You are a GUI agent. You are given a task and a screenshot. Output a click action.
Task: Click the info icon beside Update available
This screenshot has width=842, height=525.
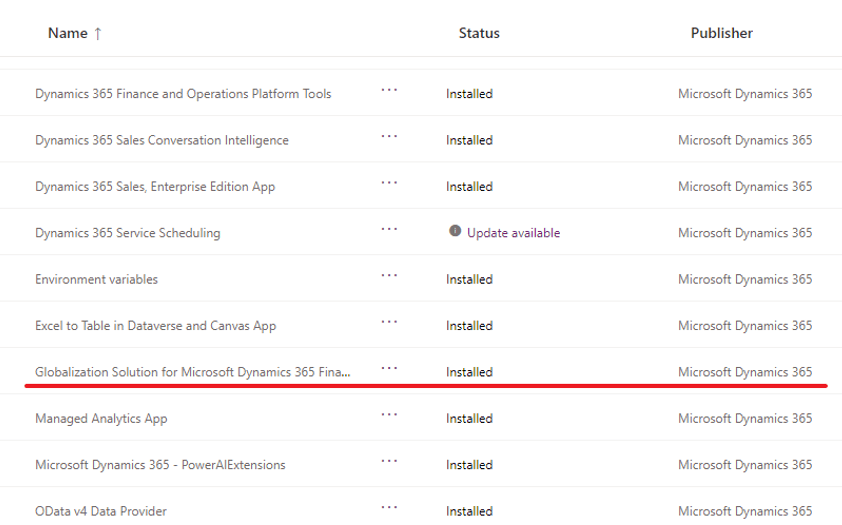point(455,231)
